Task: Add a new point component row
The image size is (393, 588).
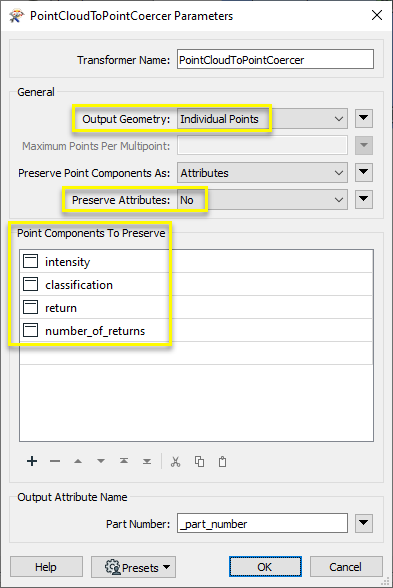Action: (x=32, y=461)
